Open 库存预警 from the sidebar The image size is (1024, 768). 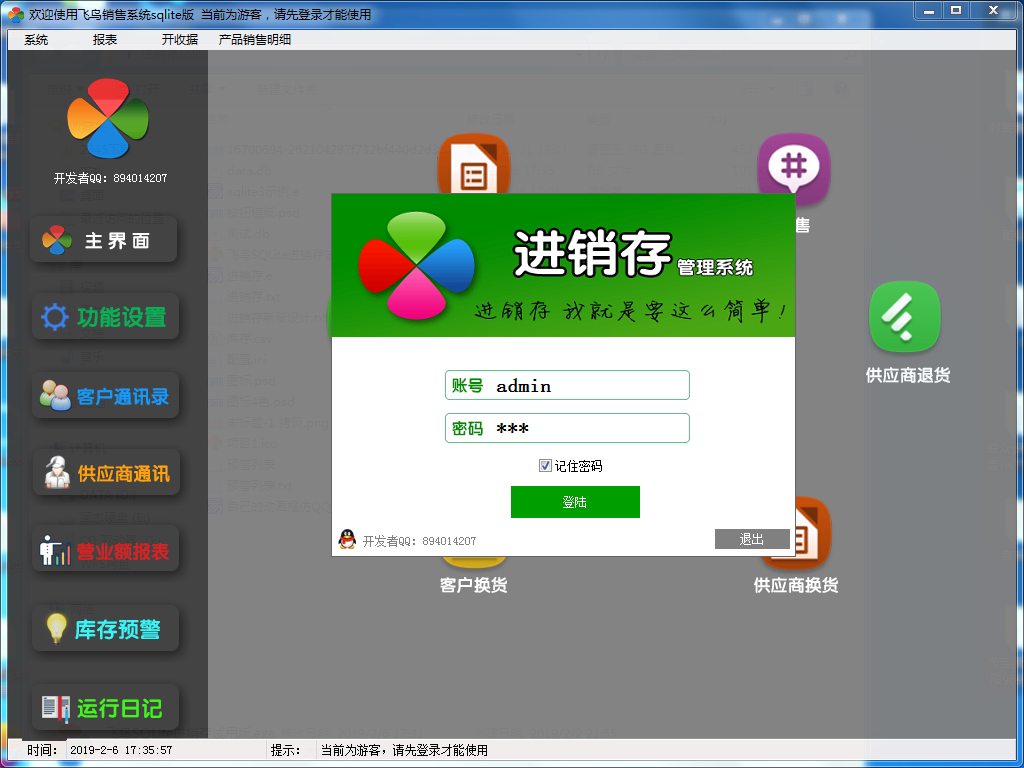pos(105,629)
